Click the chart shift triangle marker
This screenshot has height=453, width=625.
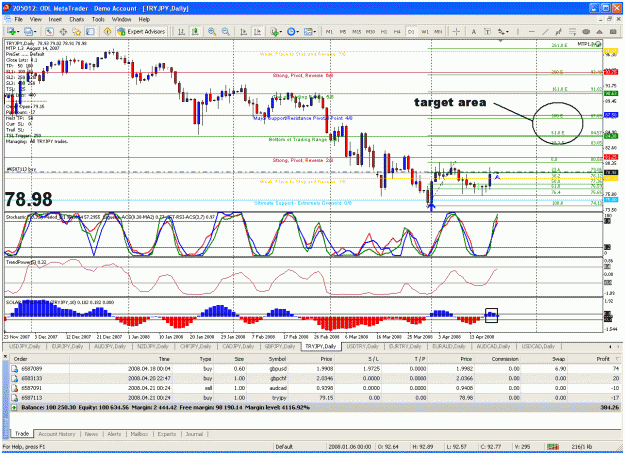pos(501,40)
